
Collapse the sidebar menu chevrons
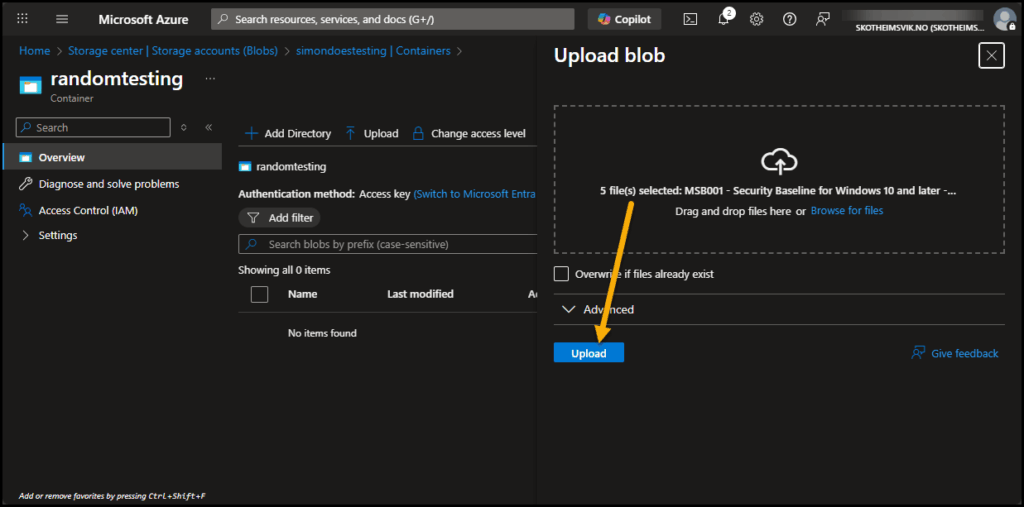coord(209,127)
